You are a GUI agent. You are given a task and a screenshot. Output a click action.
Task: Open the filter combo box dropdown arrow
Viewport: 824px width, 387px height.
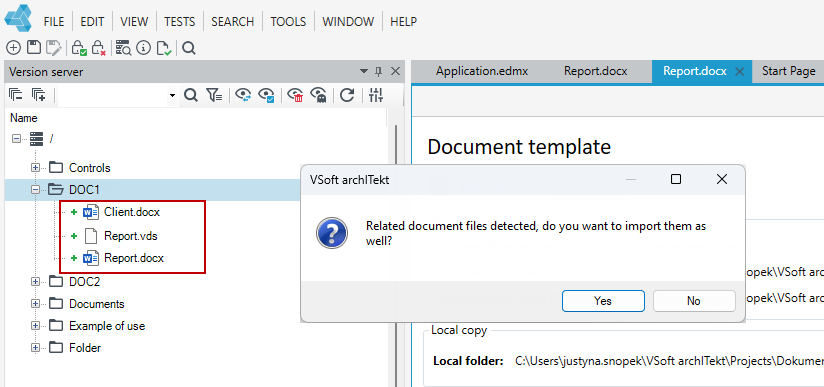[172, 96]
